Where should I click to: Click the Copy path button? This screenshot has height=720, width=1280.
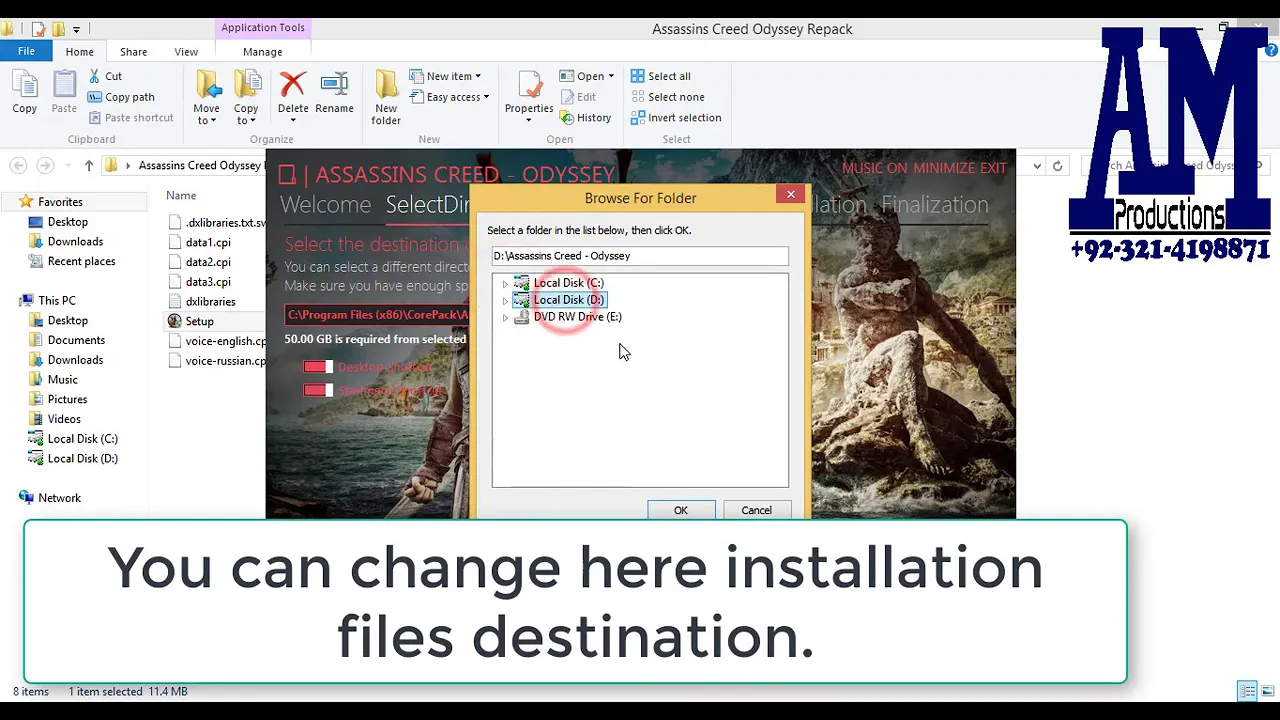coord(121,97)
